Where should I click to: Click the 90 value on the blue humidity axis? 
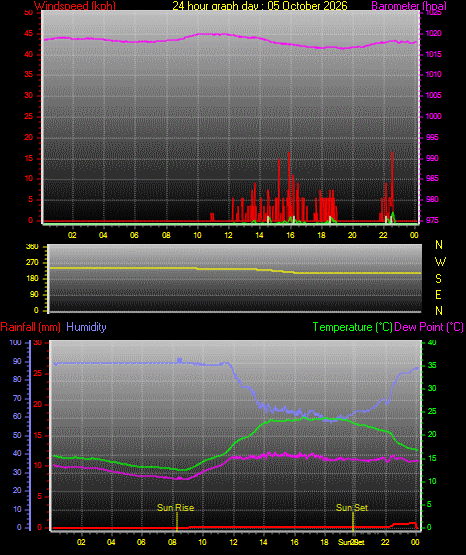click(17, 361)
